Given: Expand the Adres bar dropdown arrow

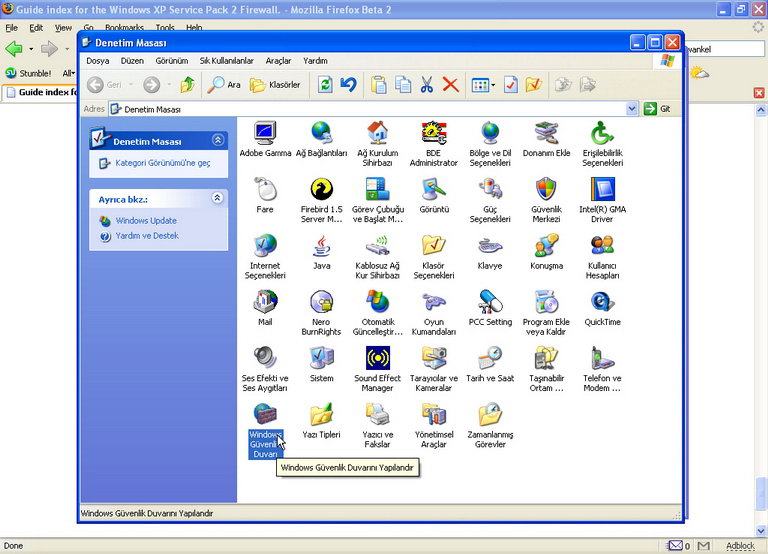Looking at the screenshot, I should [x=632, y=109].
